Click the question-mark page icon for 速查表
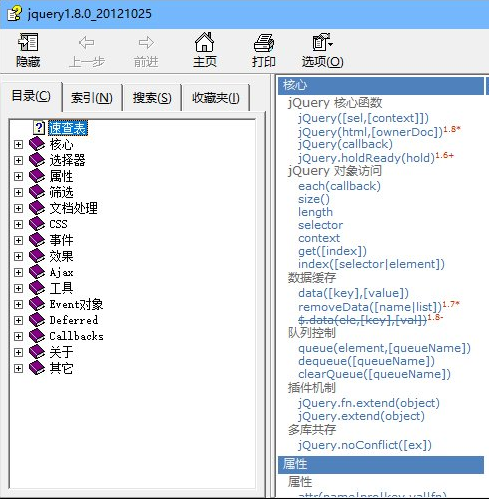 [39, 128]
